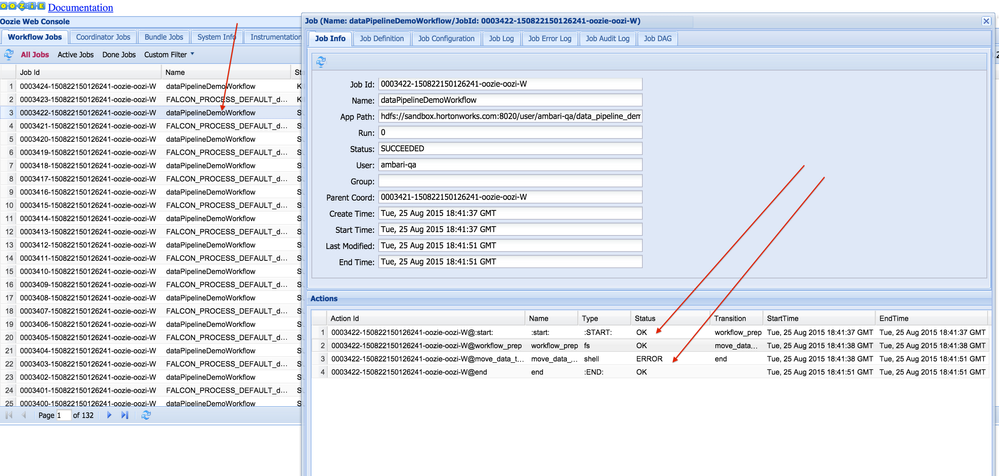Click the page number input field
The width and height of the screenshot is (999, 476).
[66, 414]
